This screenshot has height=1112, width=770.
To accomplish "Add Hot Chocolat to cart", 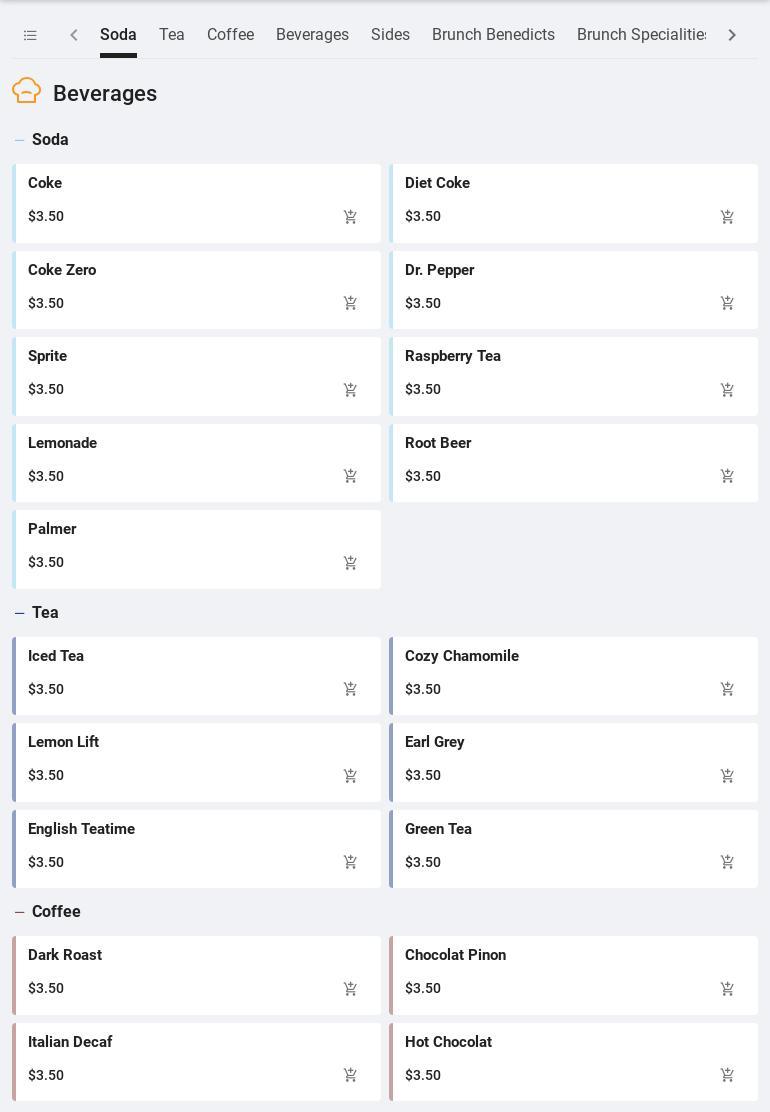I will click(x=727, y=1075).
